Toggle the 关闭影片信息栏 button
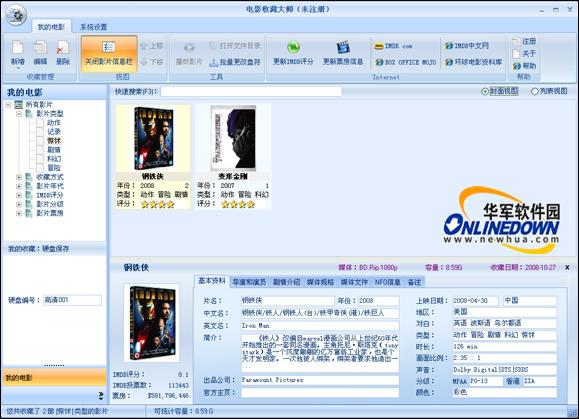 pyautogui.click(x=109, y=53)
